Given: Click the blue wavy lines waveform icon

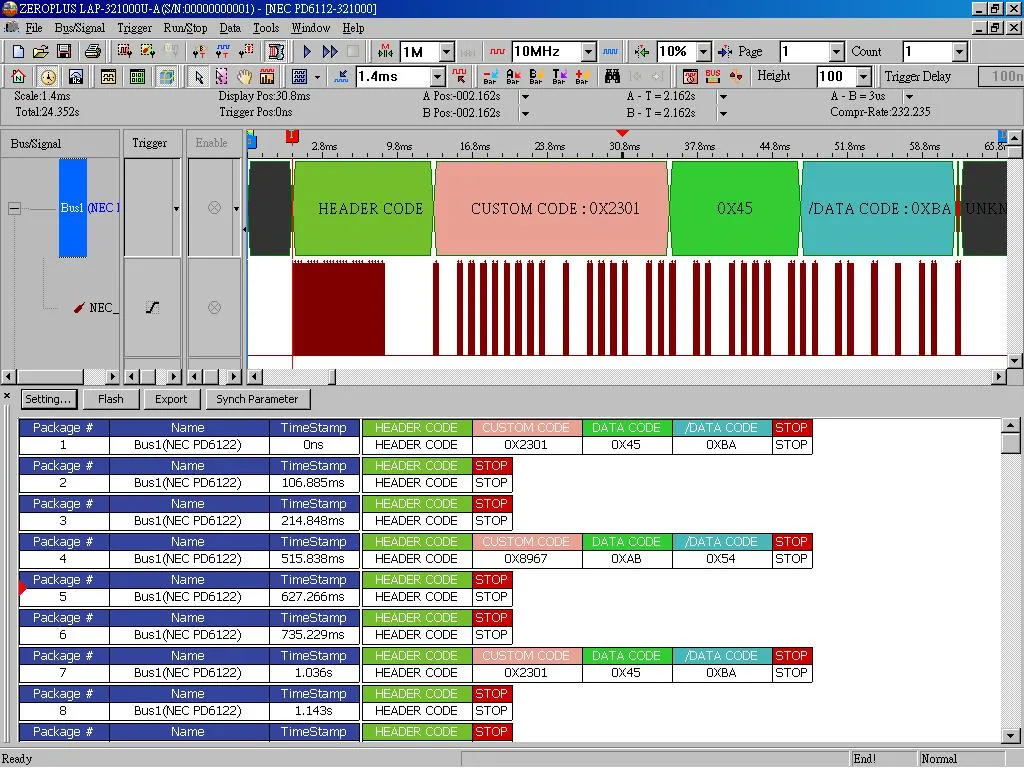Looking at the screenshot, I should pos(300,76).
